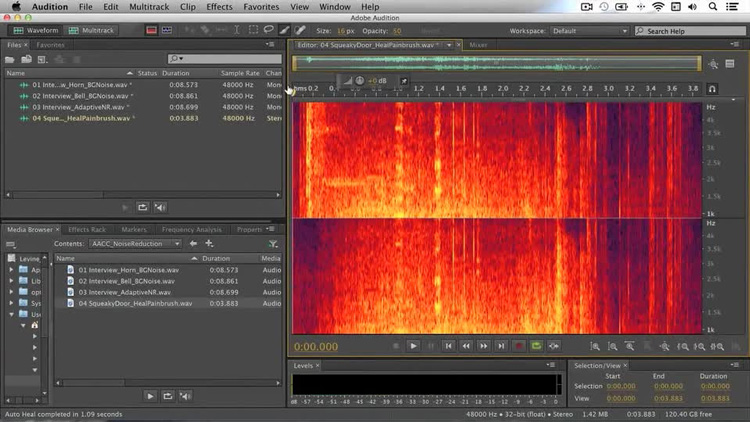Click the Rewind transport button
This screenshot has height=422, width=750.
466,346
